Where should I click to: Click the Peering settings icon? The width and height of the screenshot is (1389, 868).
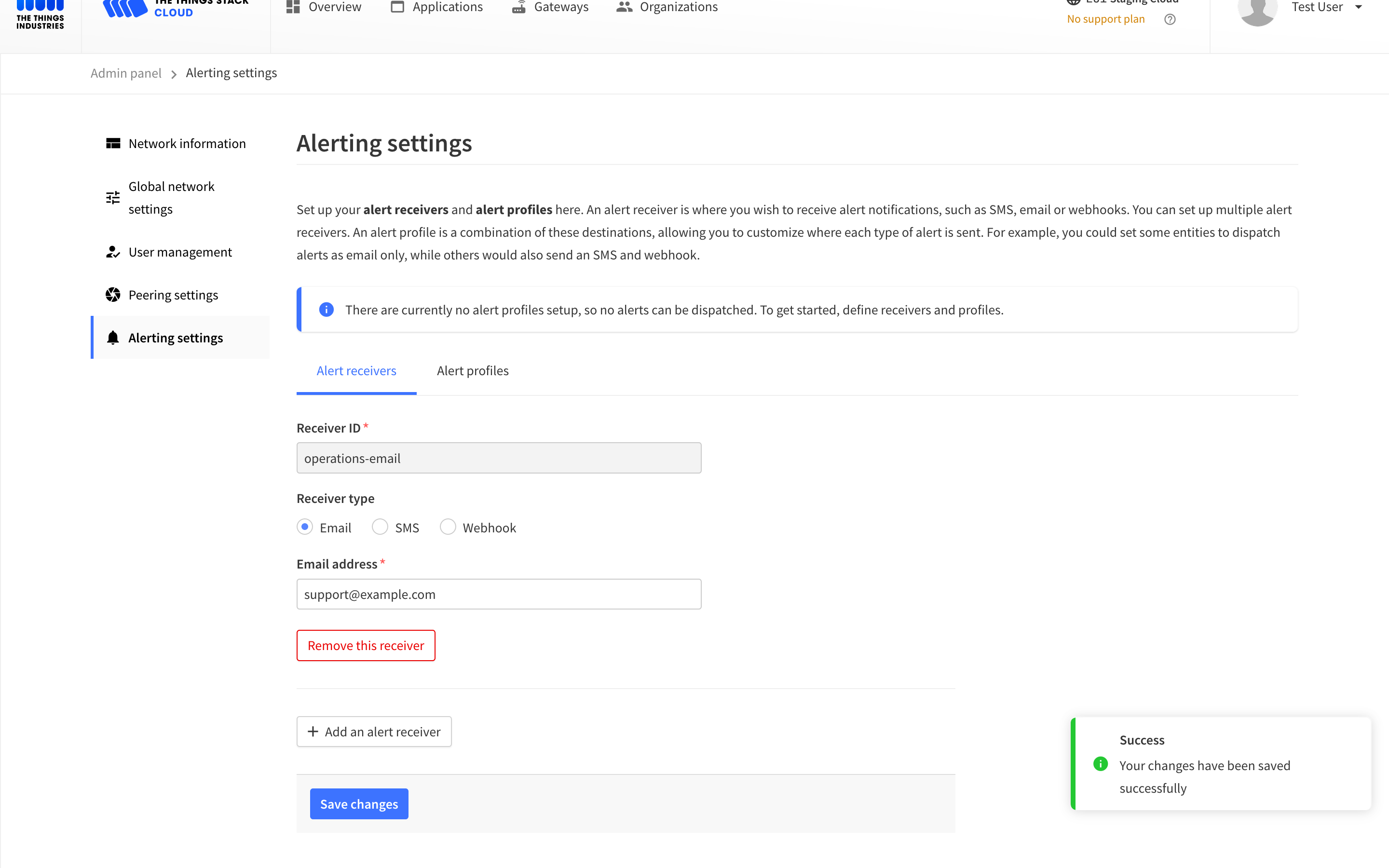[113, 295]
